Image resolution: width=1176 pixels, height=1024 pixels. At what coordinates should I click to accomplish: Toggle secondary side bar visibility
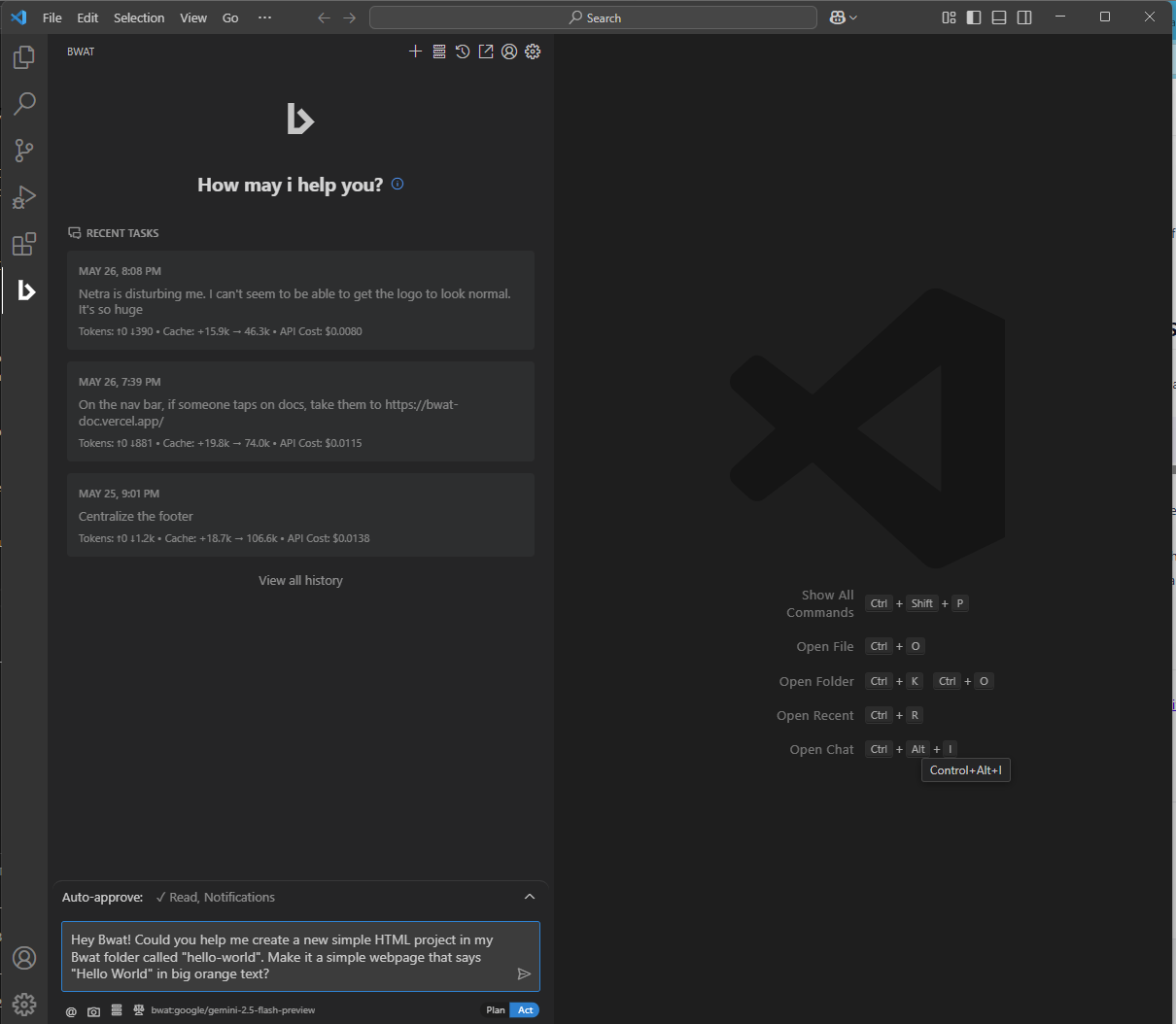[1024, 17]
